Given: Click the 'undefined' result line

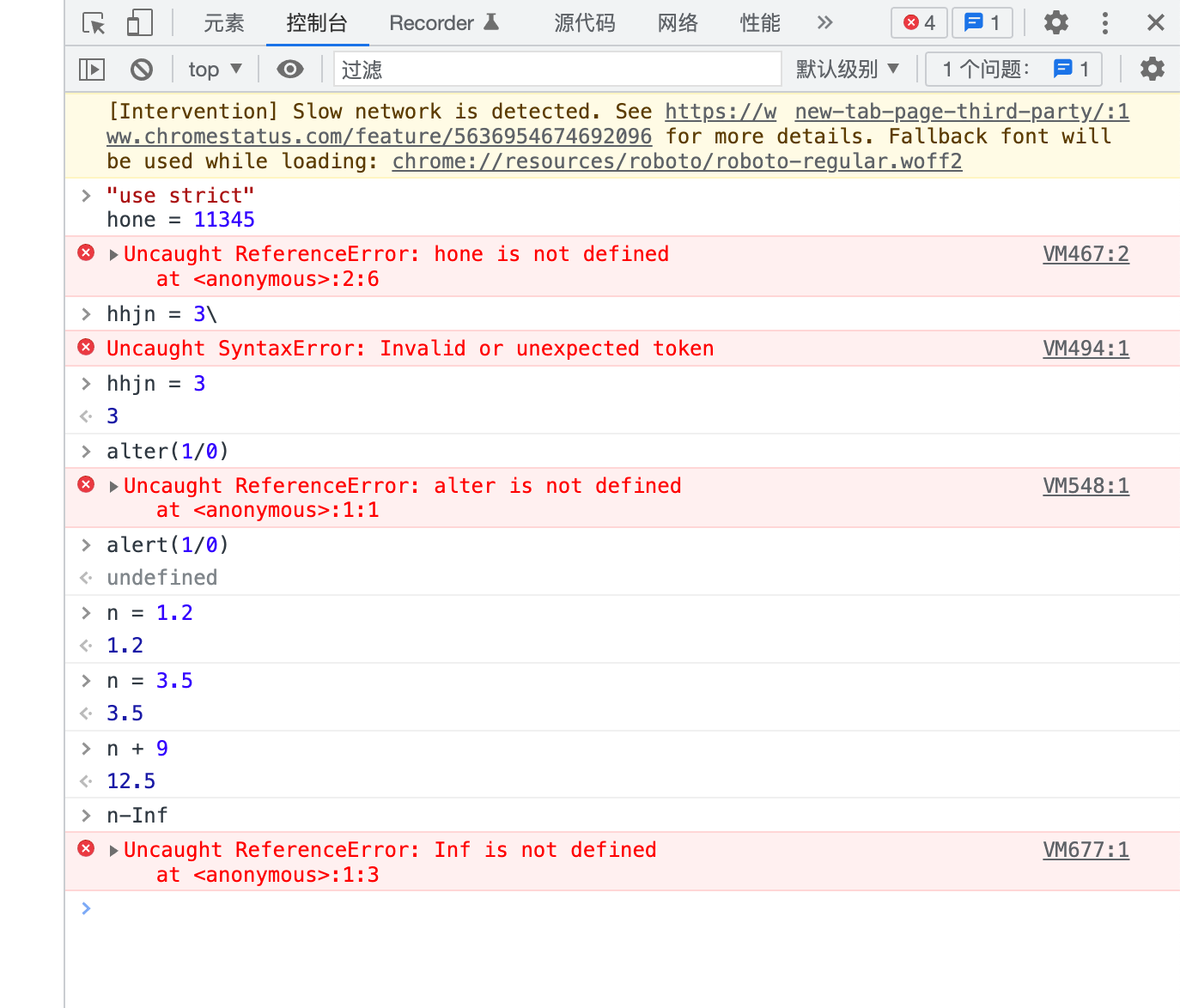Looking at the screenshot, I should coord(162,578).
